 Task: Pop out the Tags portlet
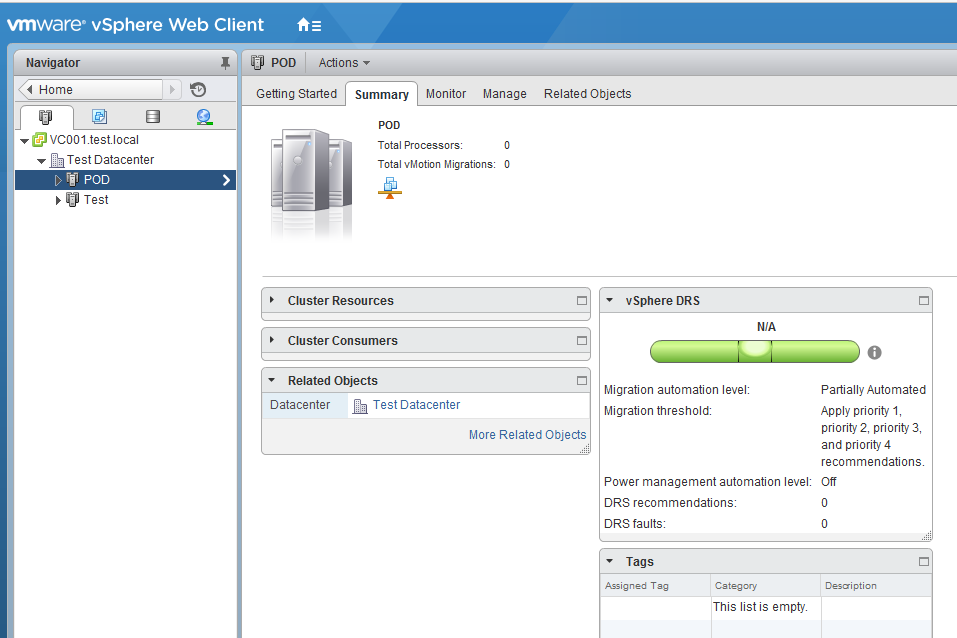point(922,560)
